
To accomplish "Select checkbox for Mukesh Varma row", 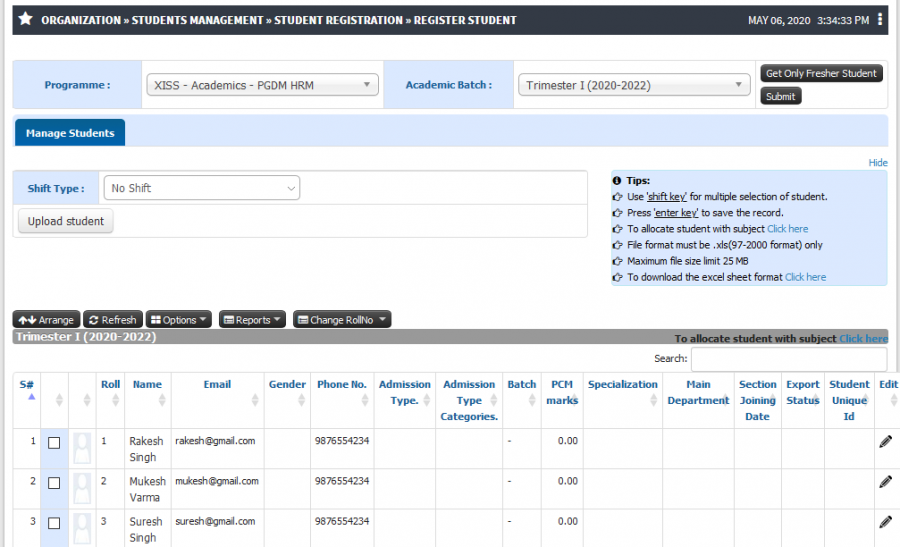I will 54,483.
